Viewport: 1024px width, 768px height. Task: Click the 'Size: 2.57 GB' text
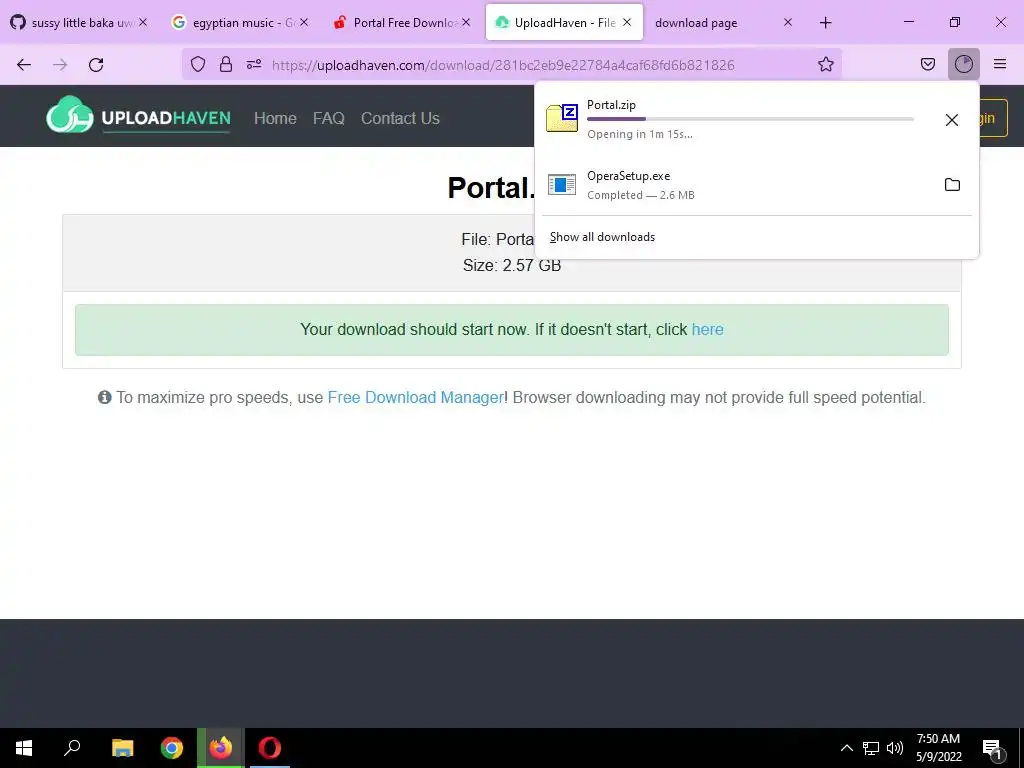coord(512,265)
